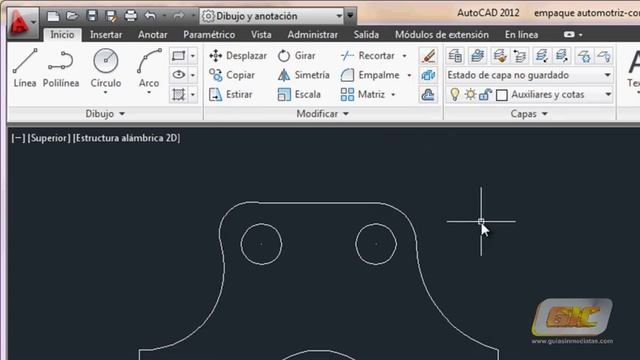
Task: Open the Empalme flyout arrow
Action: pyautogui.click(x=409, y=75)
